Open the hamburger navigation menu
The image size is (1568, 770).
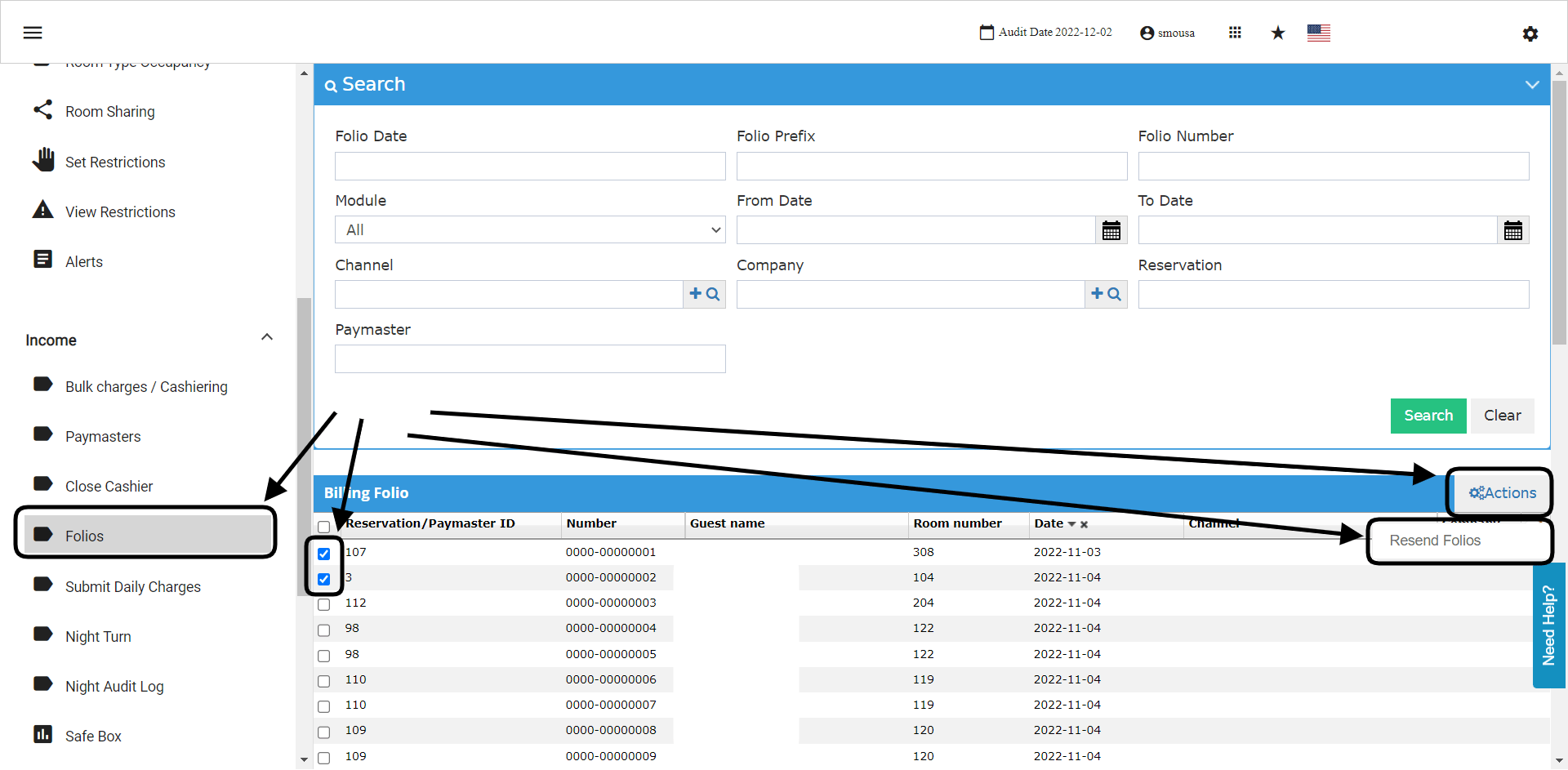pos(33,33)
